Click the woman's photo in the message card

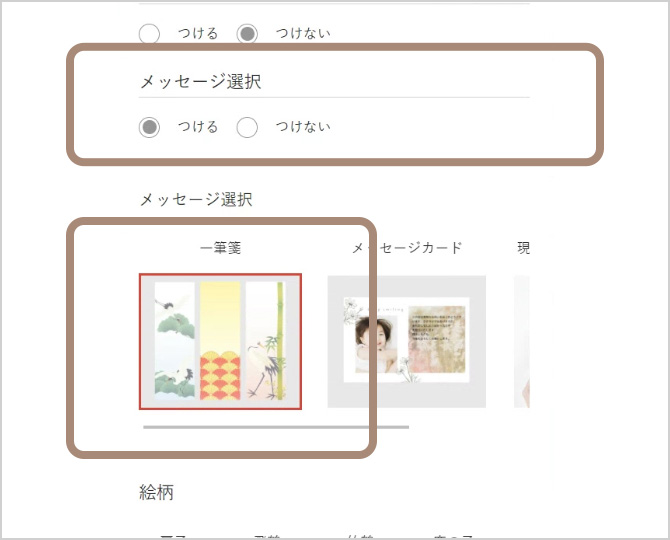(x=376, y=344)
